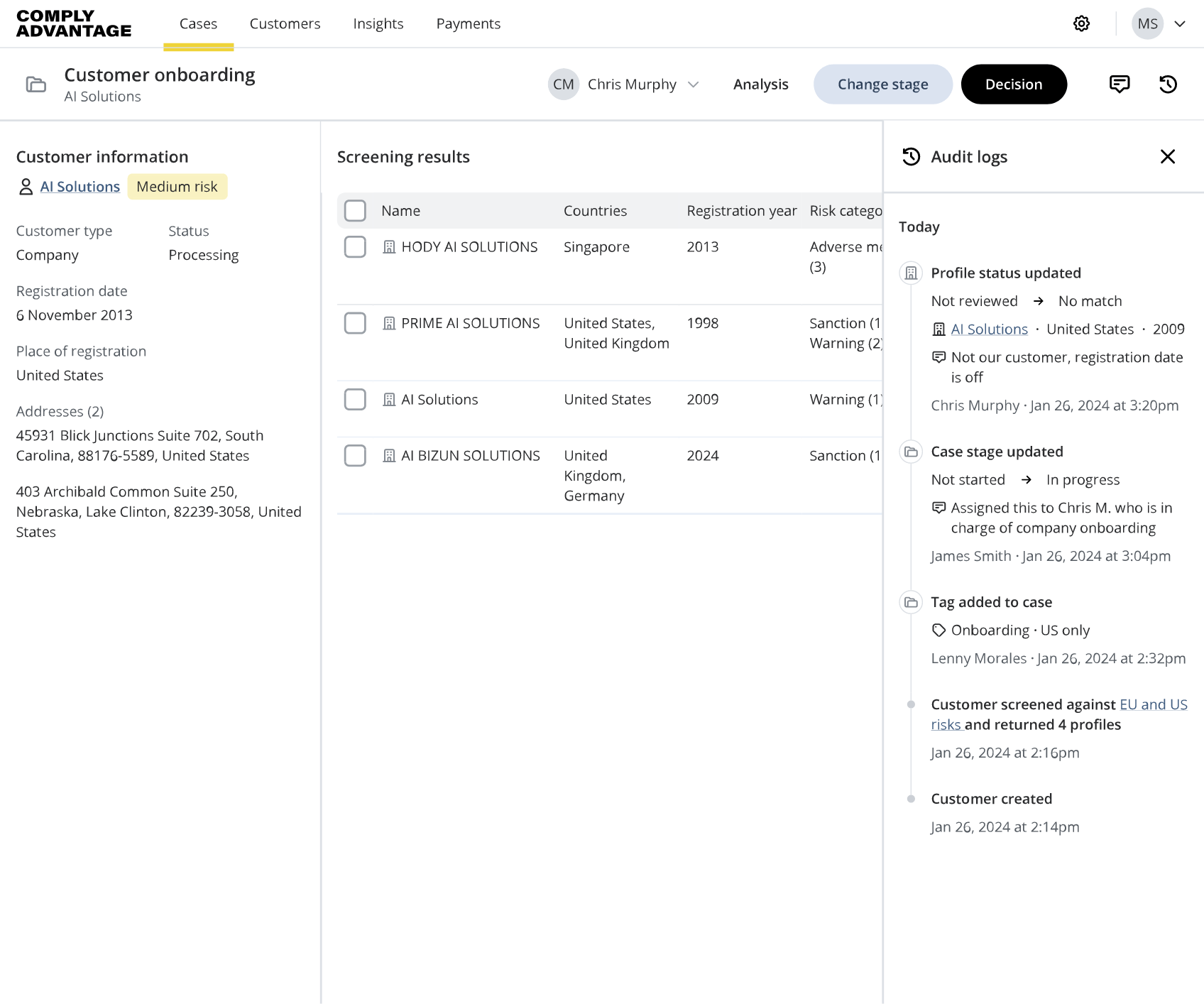Click the tag icon next to Onboarding
Viewport: 1204px width, 1004px height.
click(x=938, y=631)
